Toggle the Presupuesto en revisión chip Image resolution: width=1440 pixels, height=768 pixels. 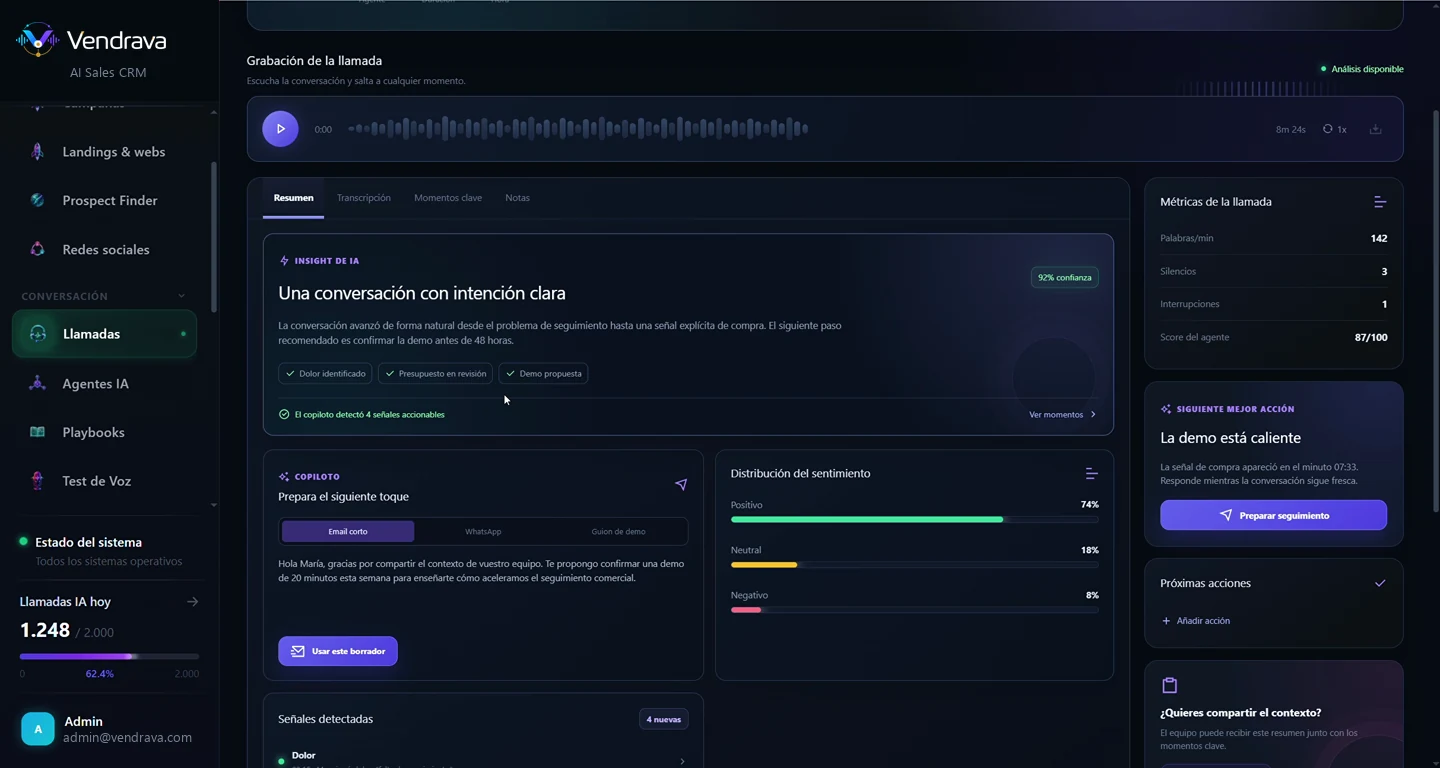tap(435, 373)
